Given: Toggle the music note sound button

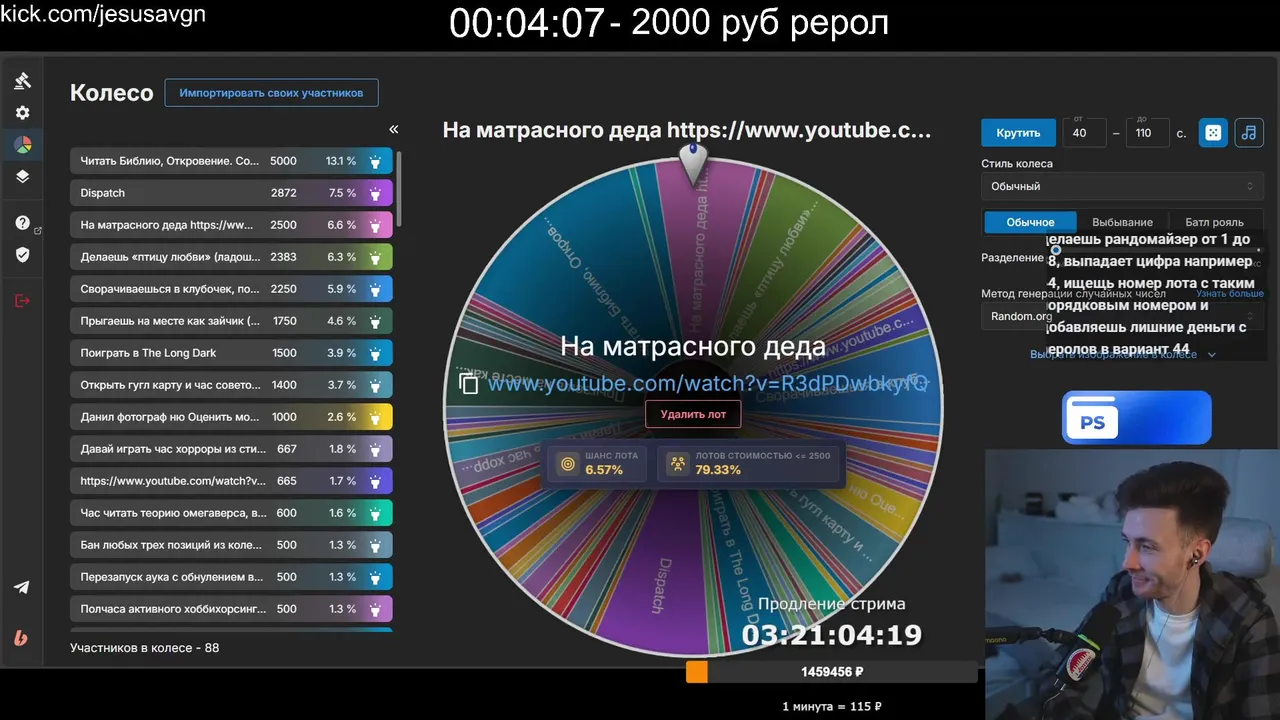Looking at the screenshot, I should [x=1248, y=132].
